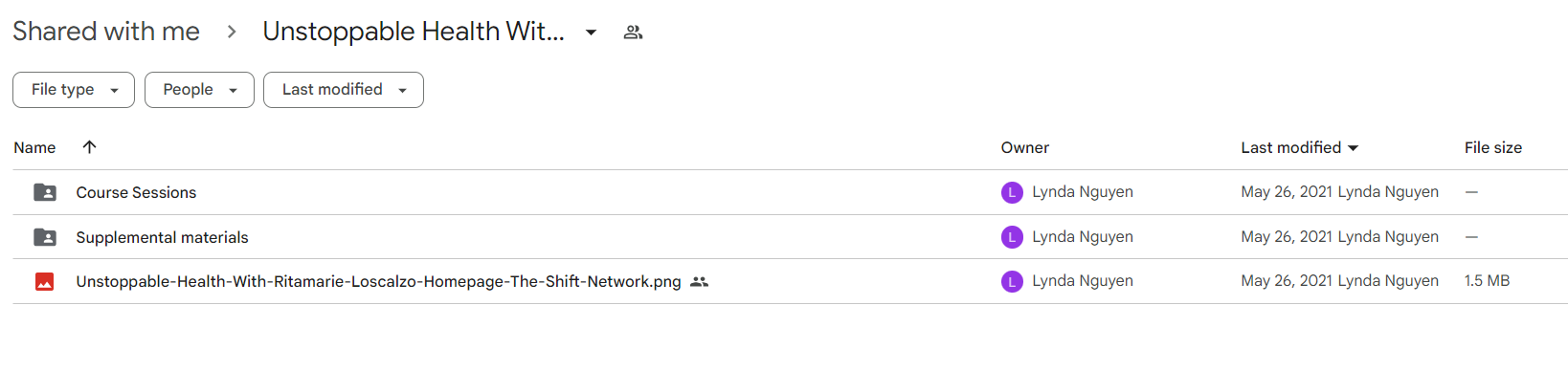This screenshot has width=1568, height=371.
Task: Click the shared people icon beside PNG filename
Action: (699, 281)
